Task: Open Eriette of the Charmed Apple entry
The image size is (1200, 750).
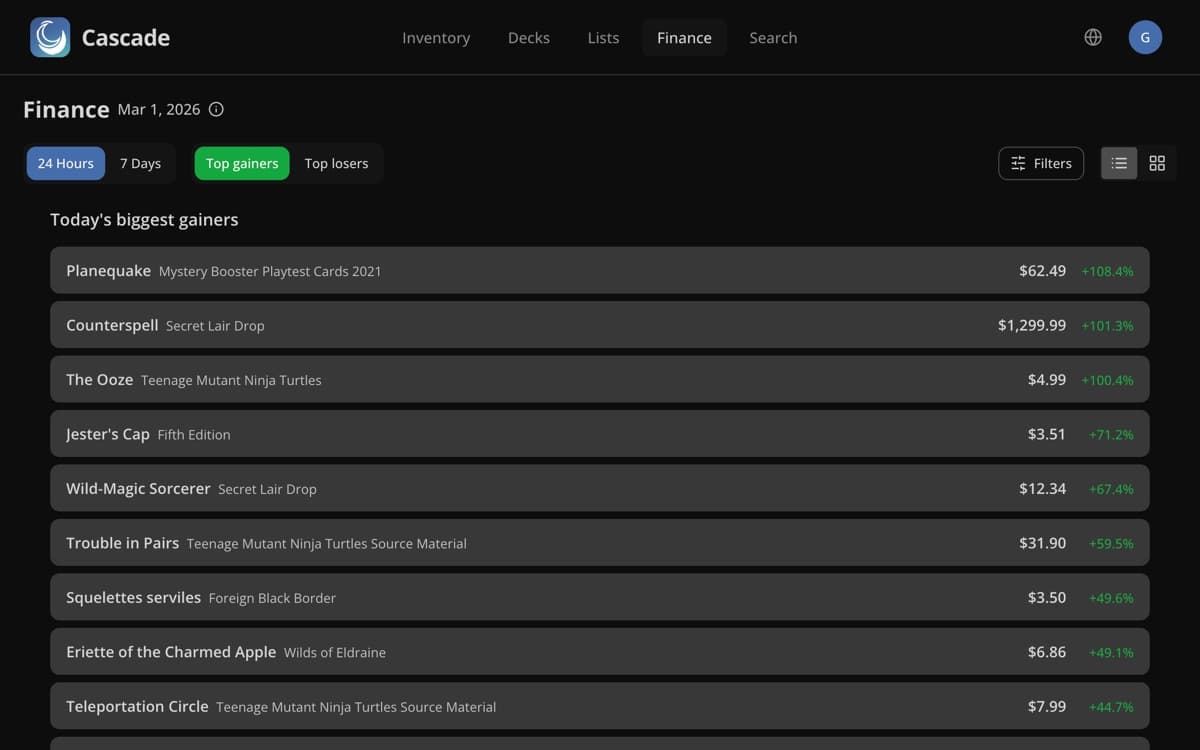Action: click(x=600, y=652)
